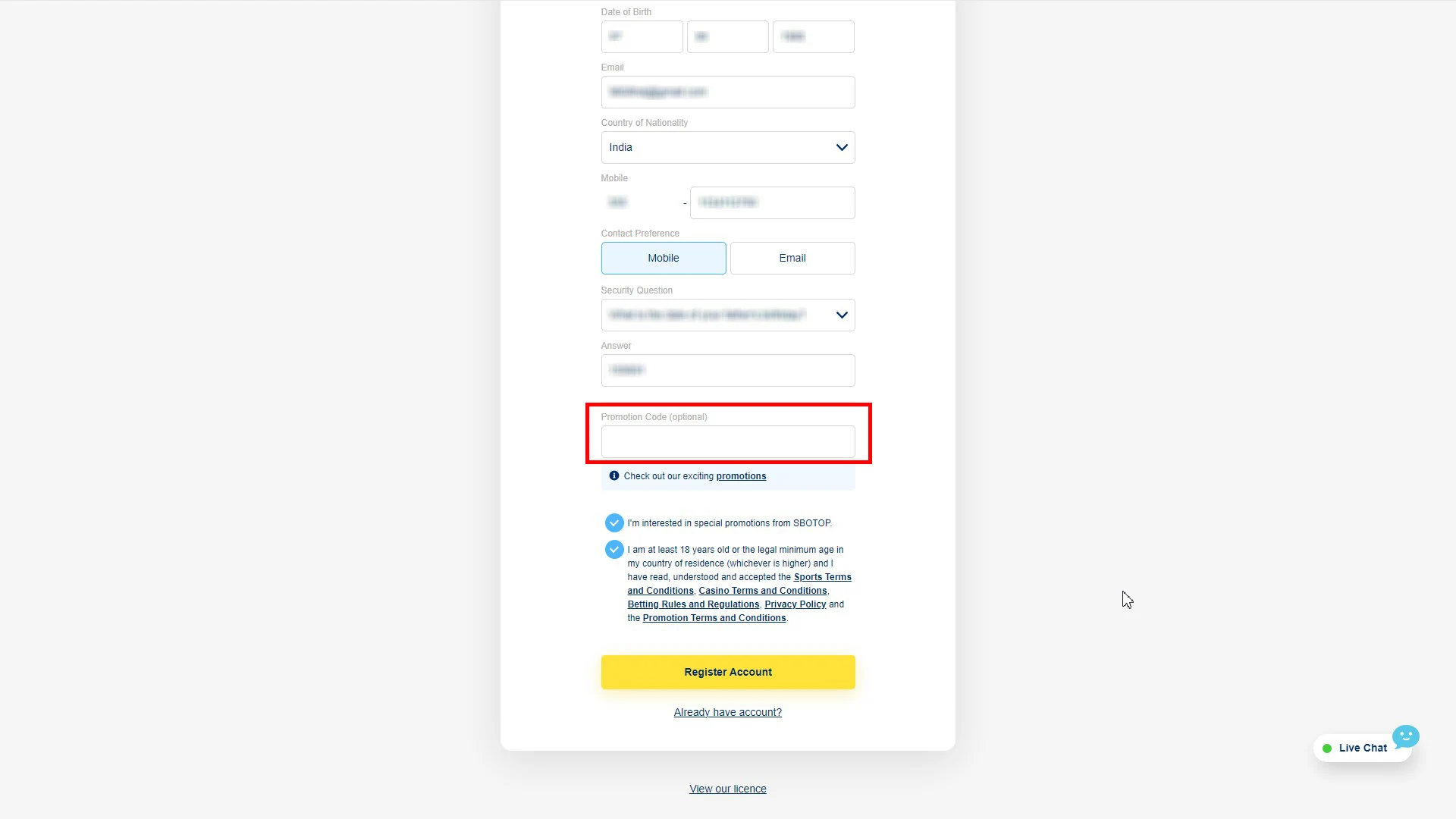Click the dropdown arrow for Country of Nationality
The height and width of the screenshot is (819, 1456).
(841, 147)
